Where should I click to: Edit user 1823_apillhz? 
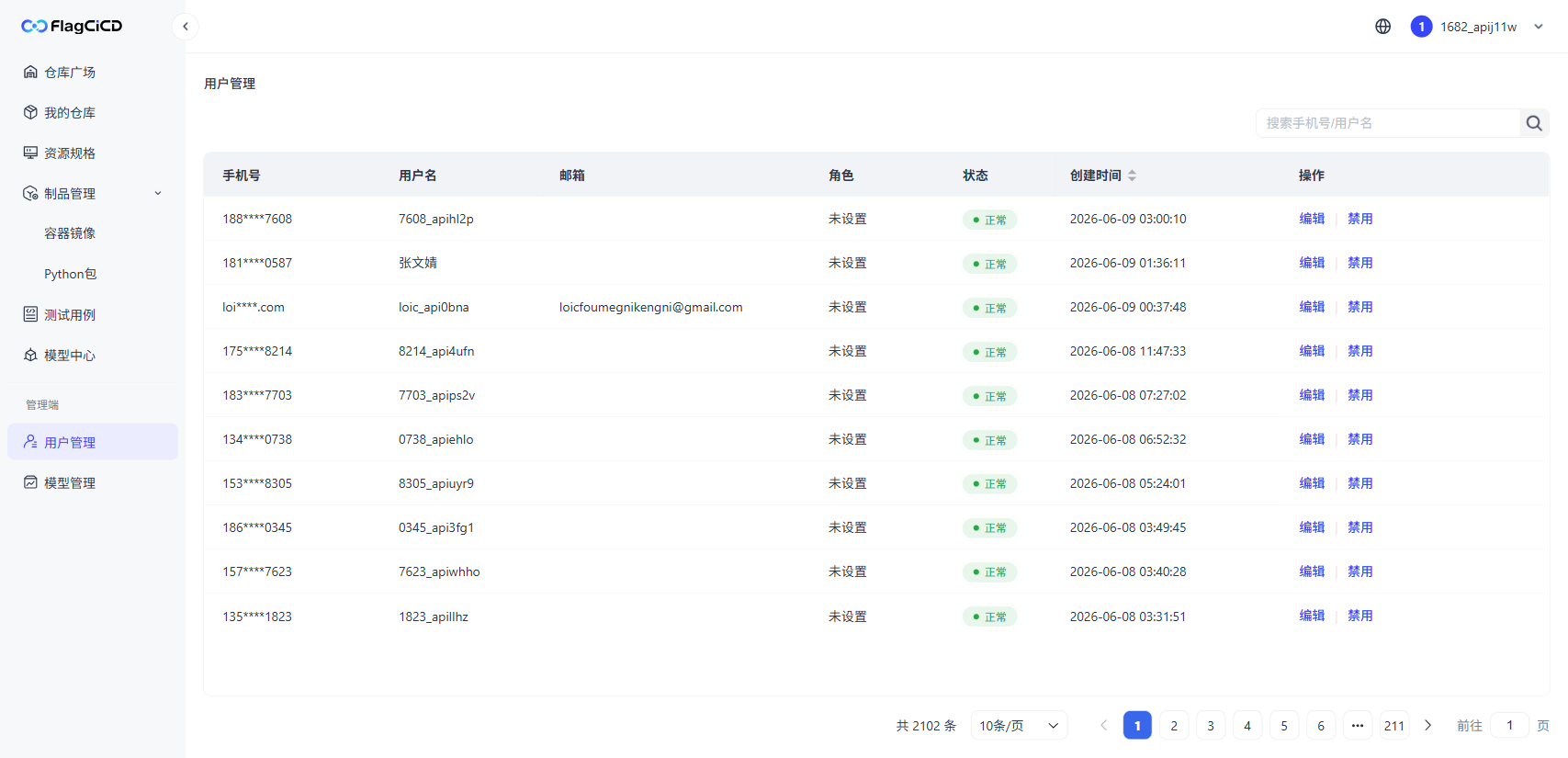[x=1312, y=616]
